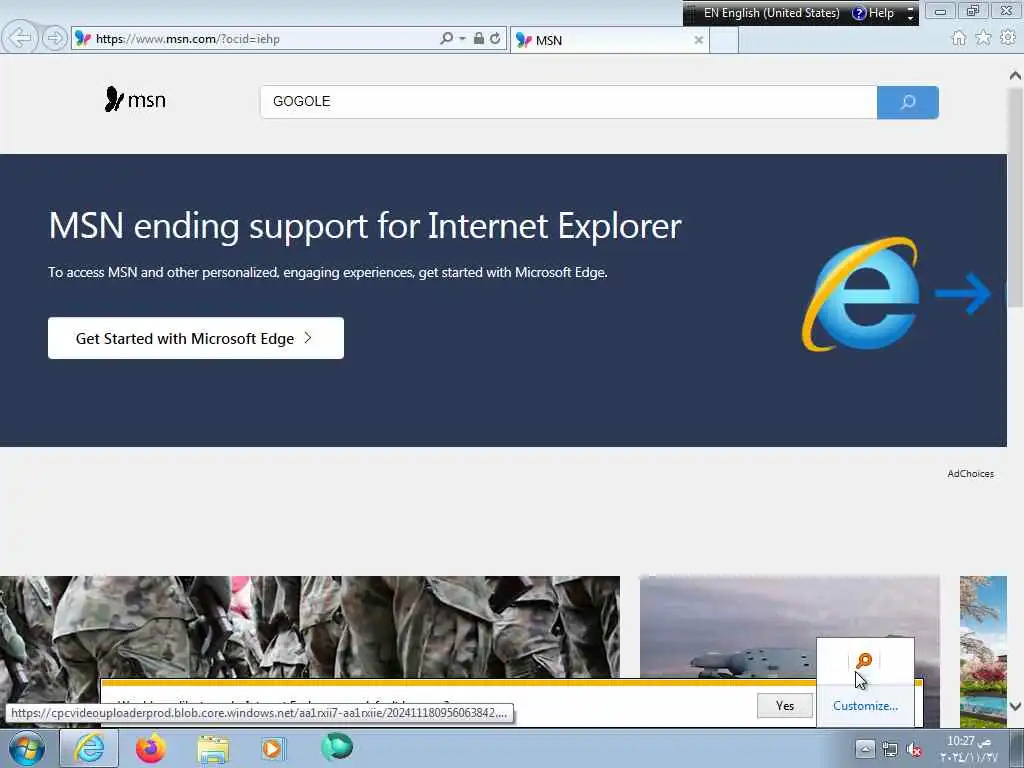Click the page scrollbar down arrow
The width and height of the screenshot is (1024, 768).
point(1015,706)
